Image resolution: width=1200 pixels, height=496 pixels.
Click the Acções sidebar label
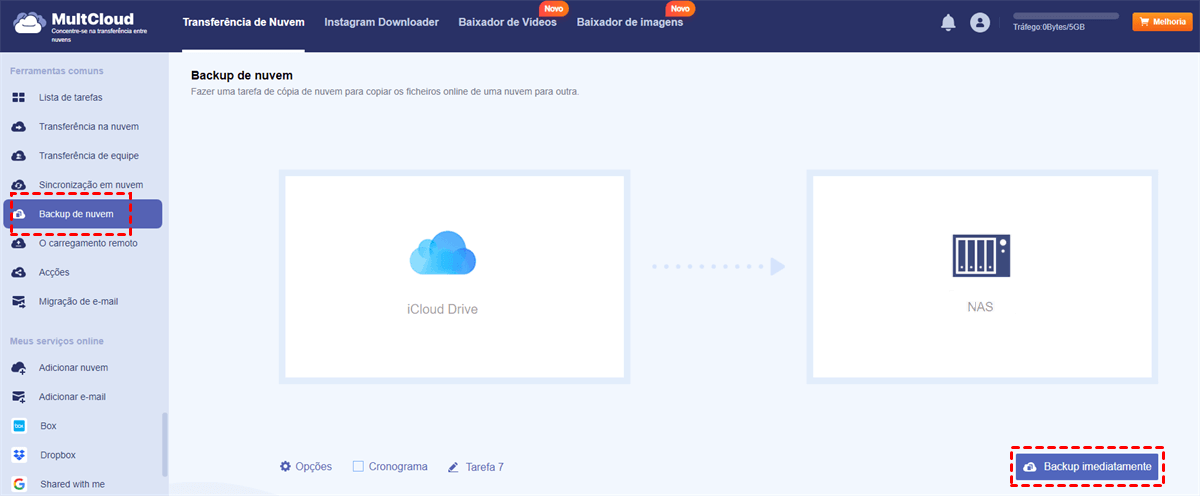point(54,272)
